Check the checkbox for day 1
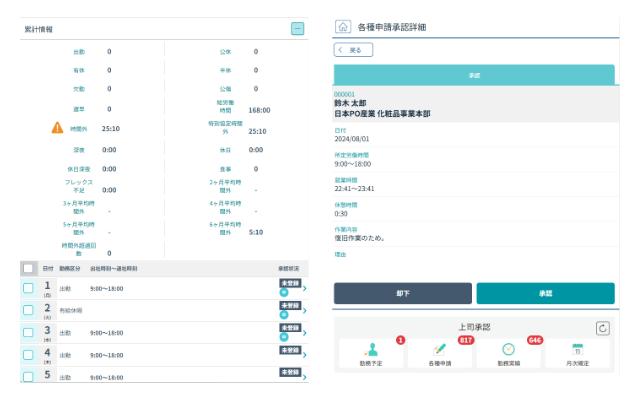The image size is (640, 400). click(x=28, y=288)
